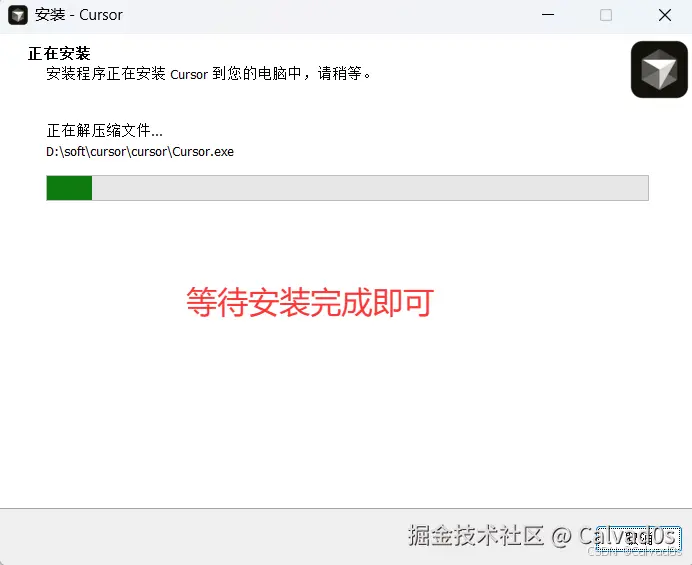Click the '正在解压缩文件...' status text
Image resolution: width=692 pixels, height=565 pixels.
105,131
